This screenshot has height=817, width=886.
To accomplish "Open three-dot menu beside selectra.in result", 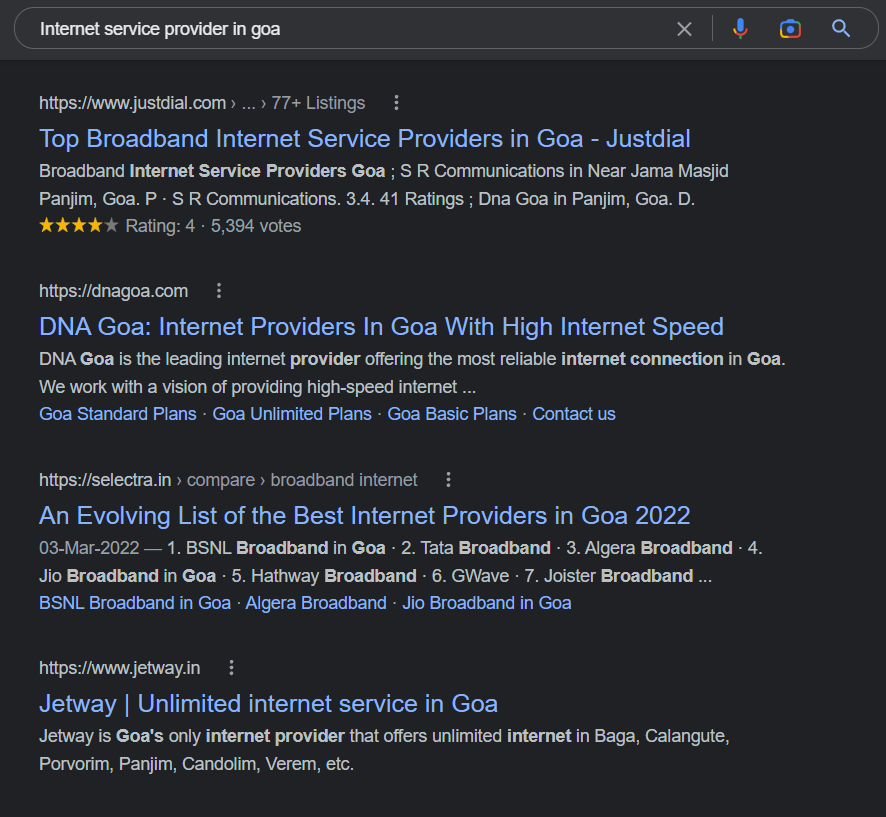I will (x=448, y=480).
